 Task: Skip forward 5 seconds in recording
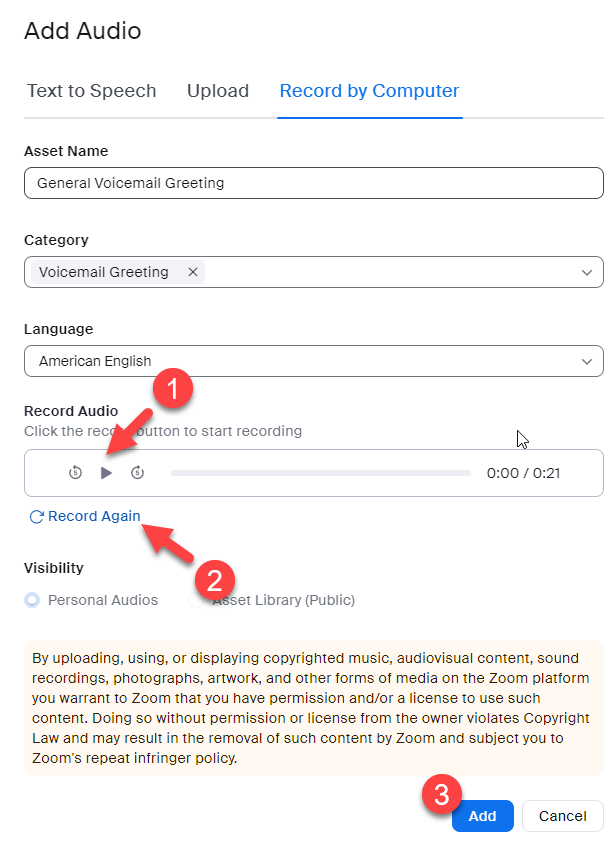click(138, 473)
